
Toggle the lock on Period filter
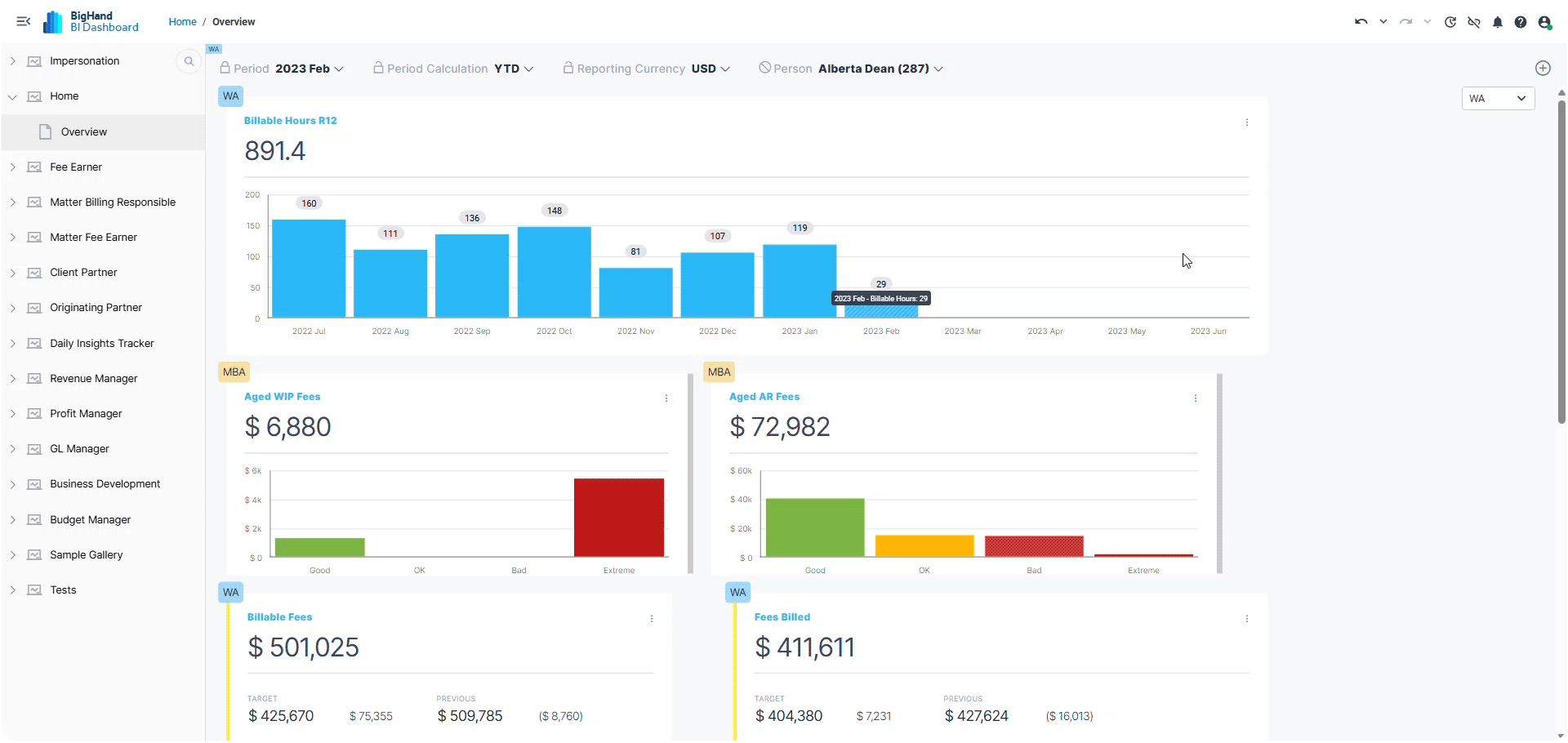(225, 68)
